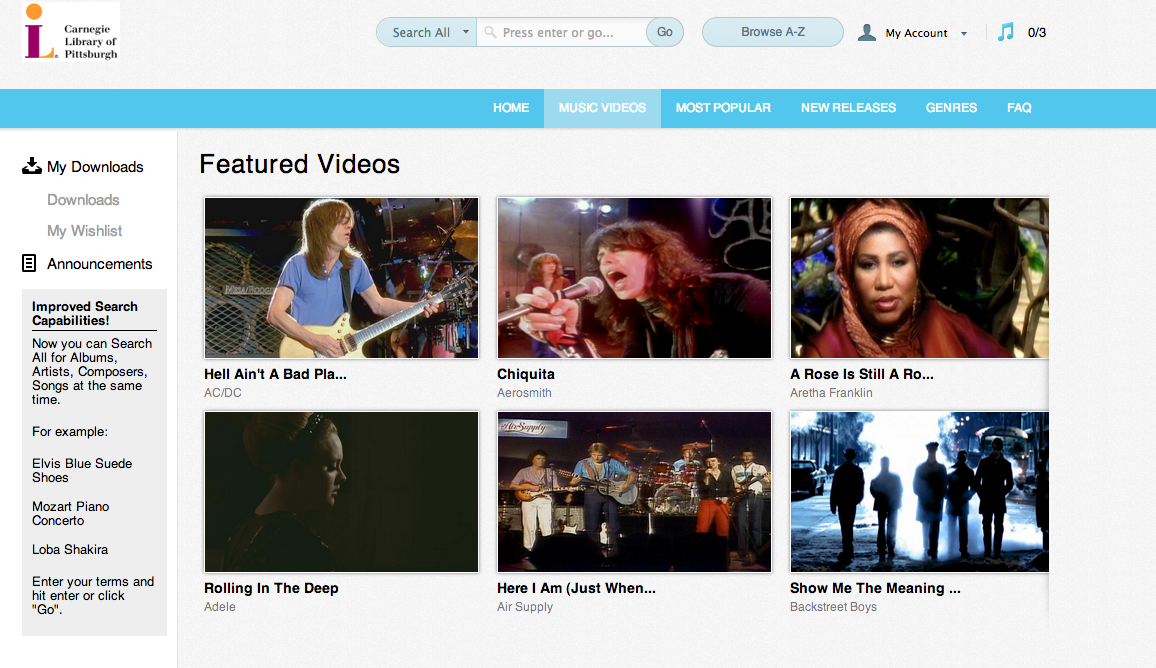
Task: Click the title 'Hell Ain't A Bad Pla...'
Action: [x=275, y=374]
